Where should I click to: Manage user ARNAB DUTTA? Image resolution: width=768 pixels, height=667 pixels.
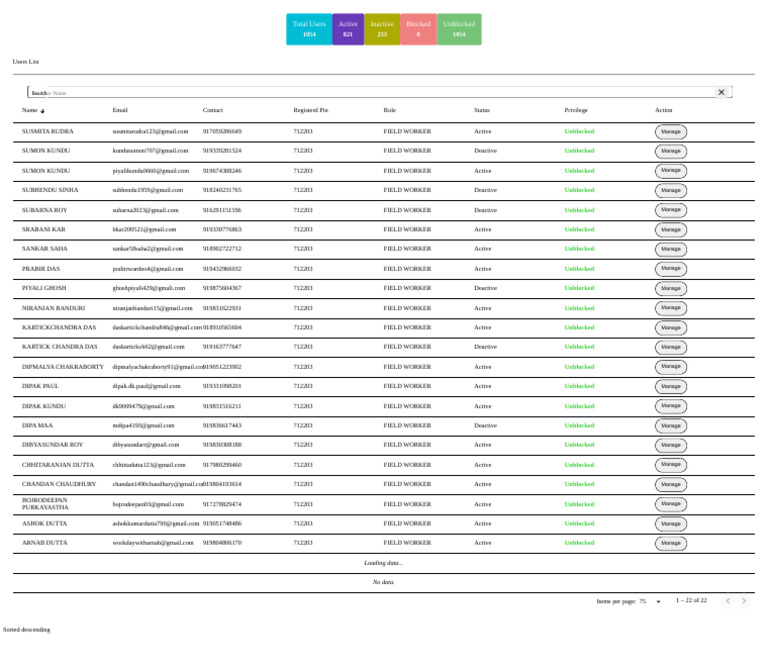[671, 543]
